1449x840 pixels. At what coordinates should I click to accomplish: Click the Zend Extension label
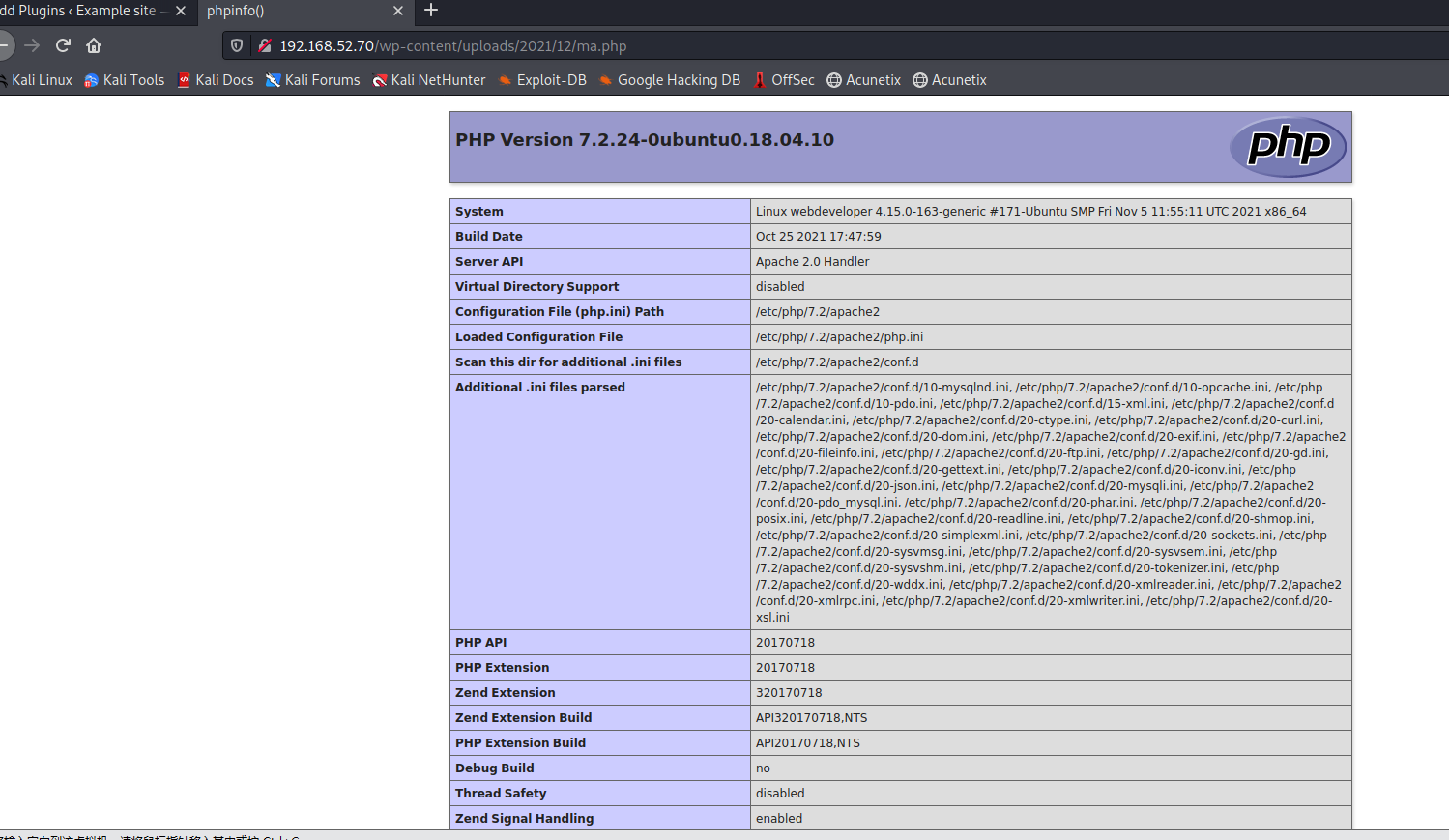506,693
